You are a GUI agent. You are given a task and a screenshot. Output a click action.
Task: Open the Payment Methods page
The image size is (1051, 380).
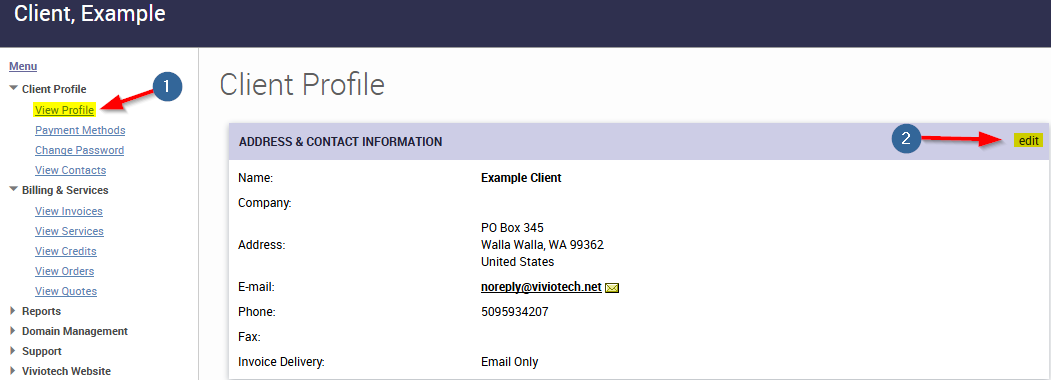pyautogui.click(x=80, y=130)
